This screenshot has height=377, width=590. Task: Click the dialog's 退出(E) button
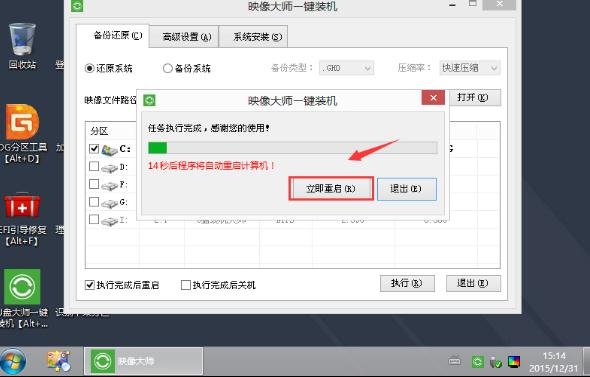(x=407, y=189)
